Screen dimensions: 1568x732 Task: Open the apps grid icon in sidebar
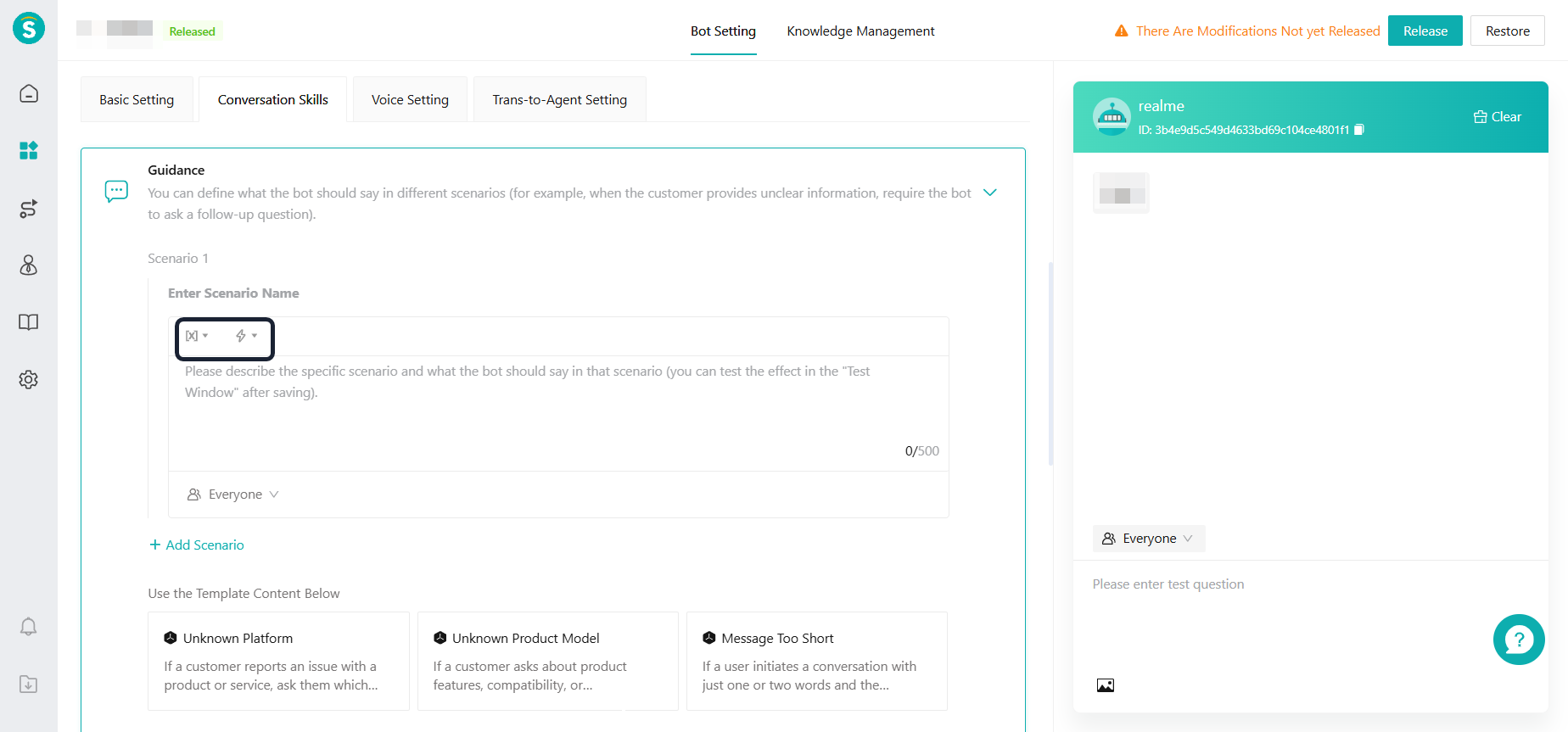(x=29, y=151)
